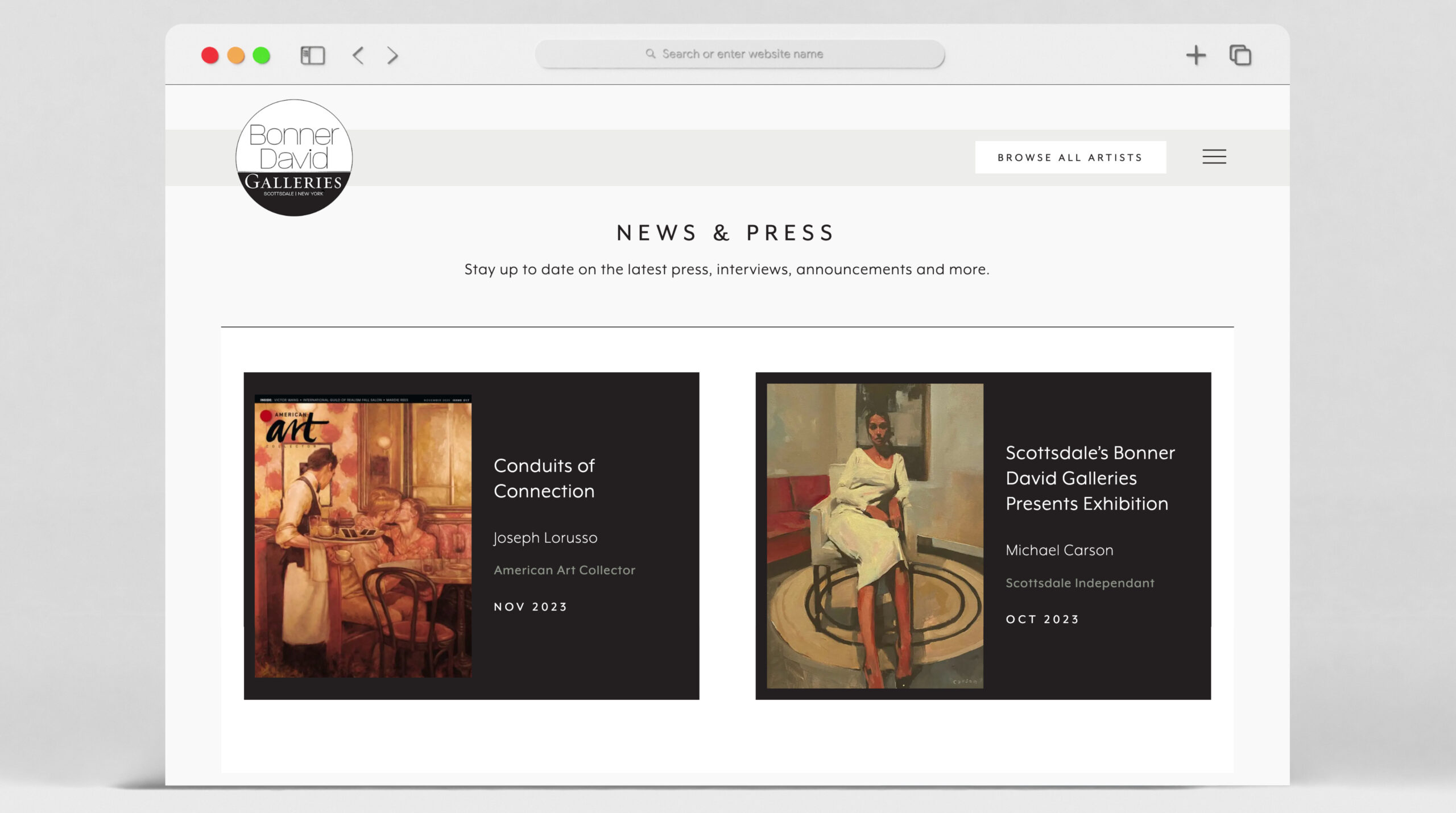Open a new tab with the plus icon

pyautogui.click(x=1196, y=55)
